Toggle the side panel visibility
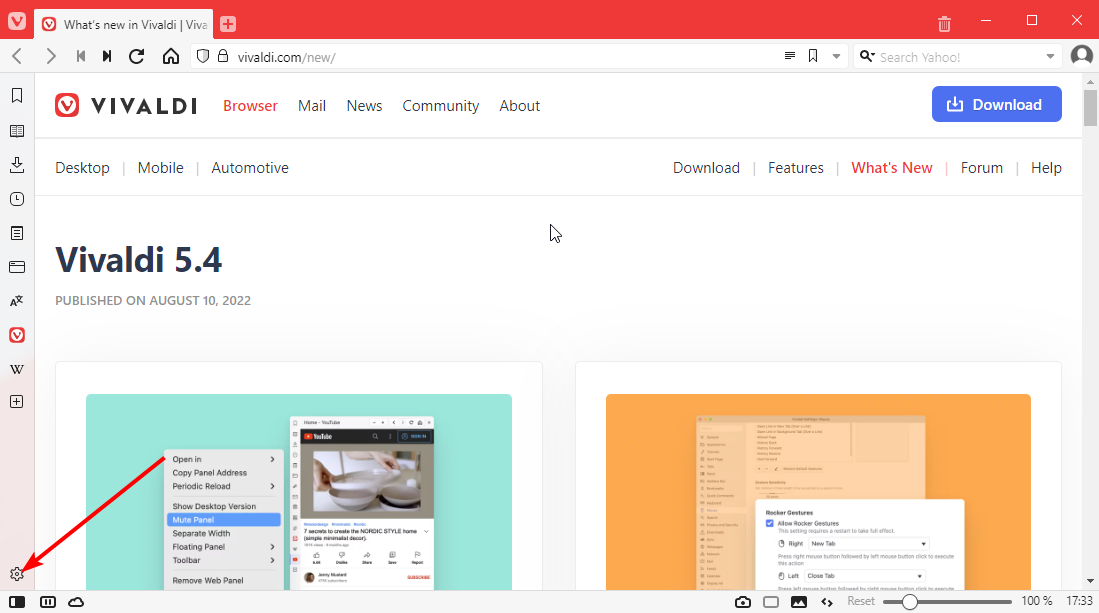1099x613 pixels. tap(17, 602)
